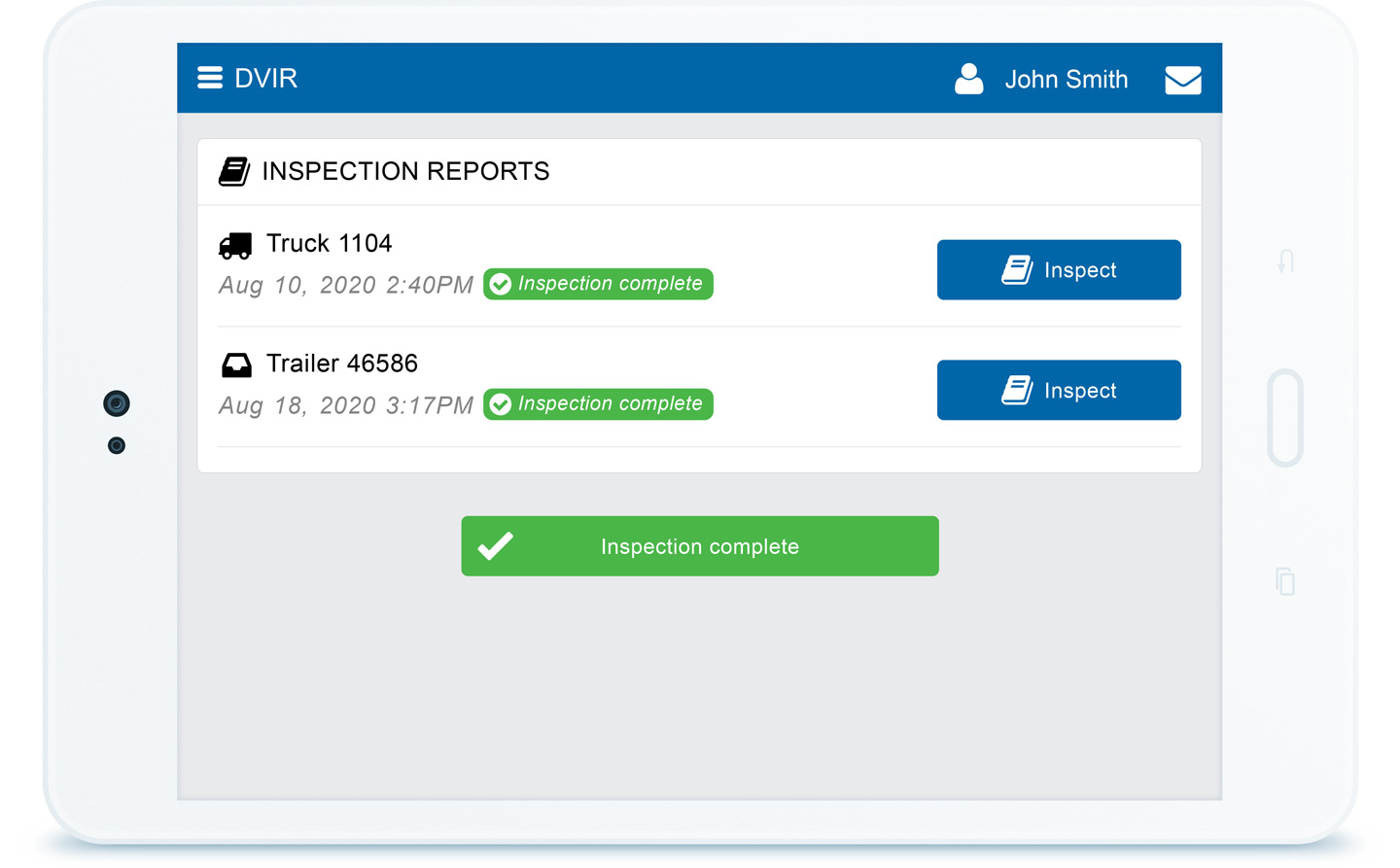Click the user profile icon

coord(968,79)
